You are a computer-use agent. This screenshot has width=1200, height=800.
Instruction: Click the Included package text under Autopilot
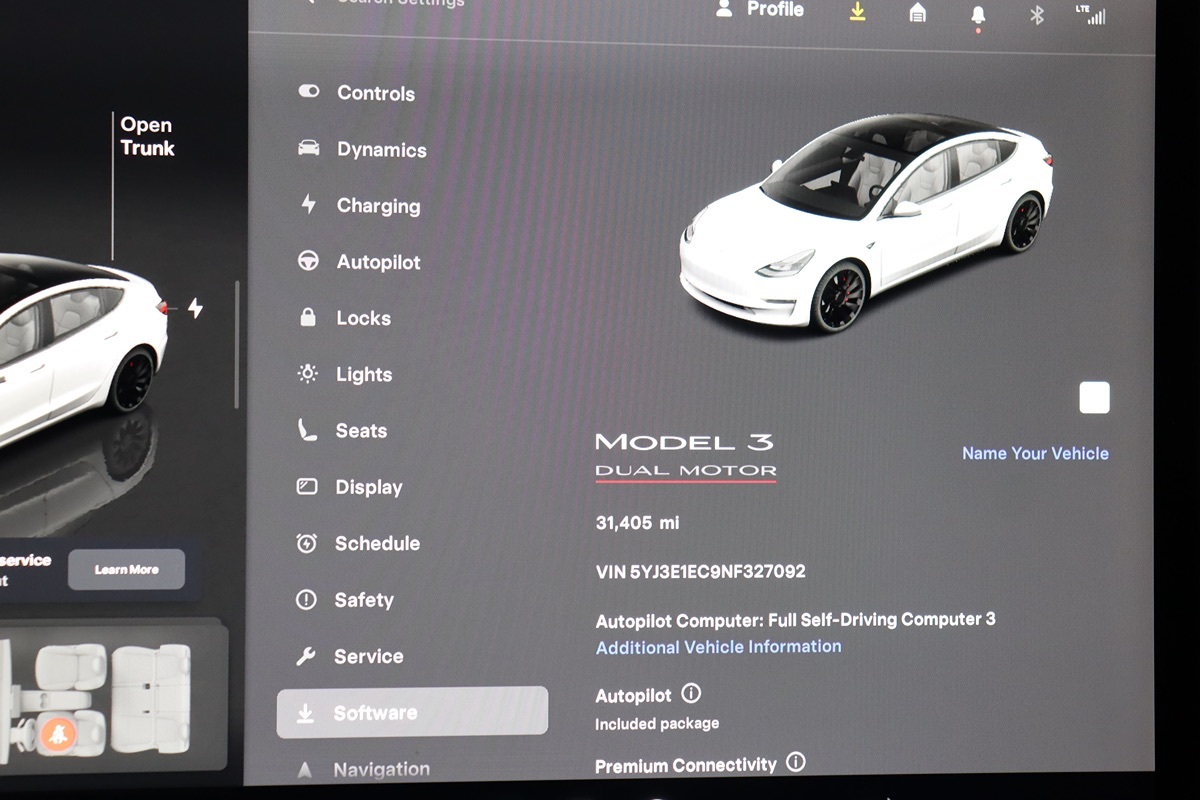(657, 723)
